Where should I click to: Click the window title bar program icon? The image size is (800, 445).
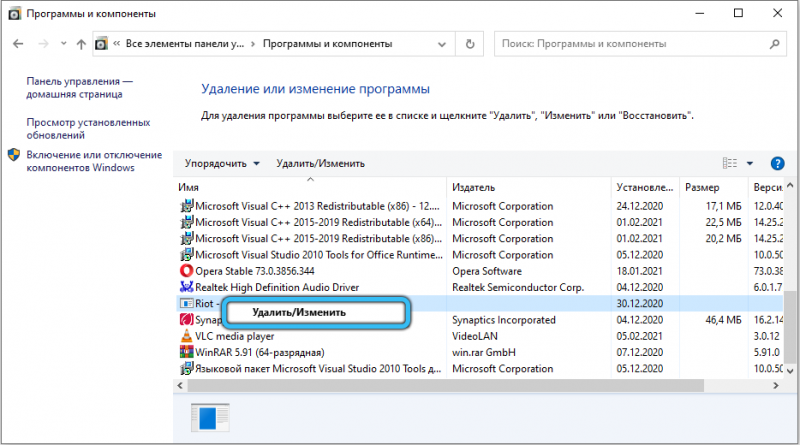click(15, 14)
